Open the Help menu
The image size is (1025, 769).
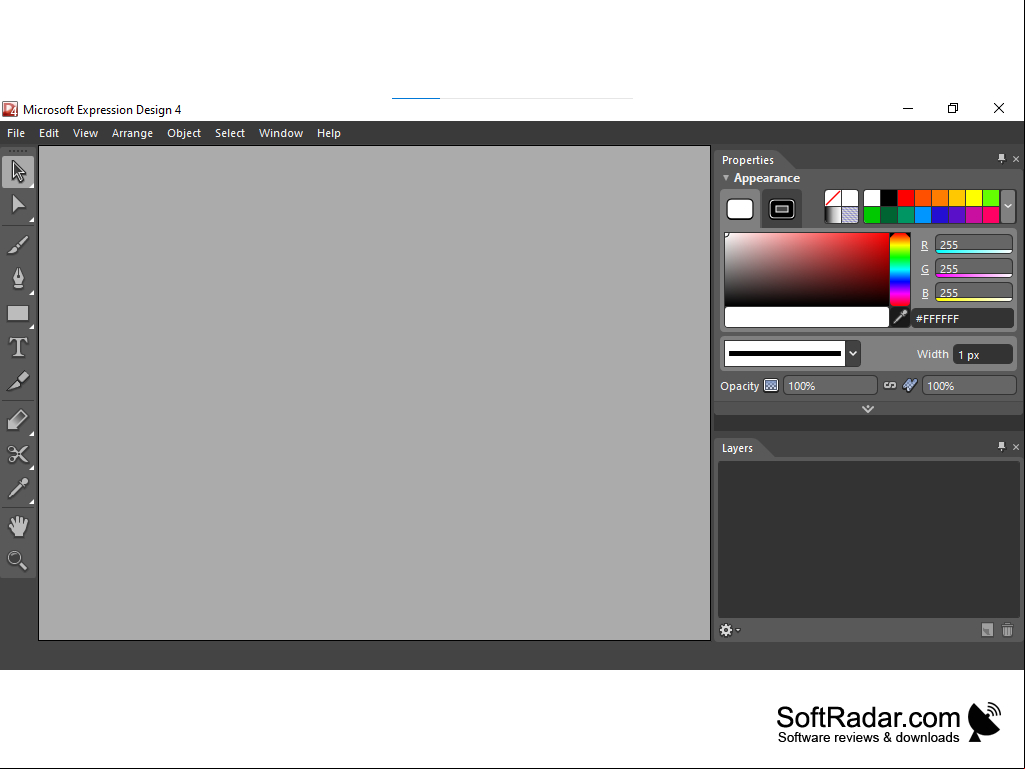[x=329, y=133]
